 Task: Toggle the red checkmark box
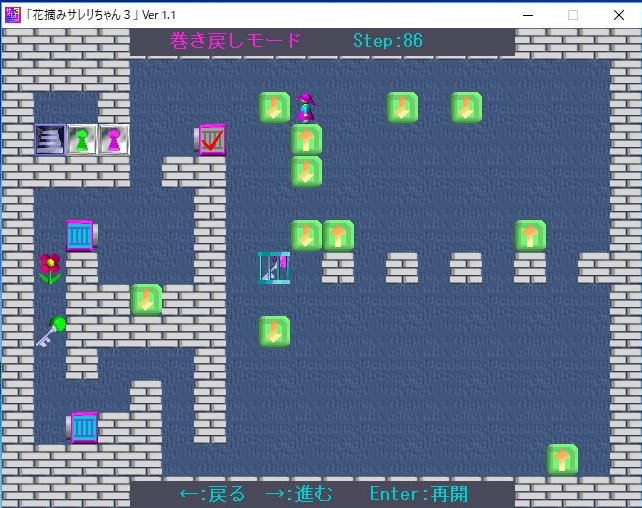210,140
